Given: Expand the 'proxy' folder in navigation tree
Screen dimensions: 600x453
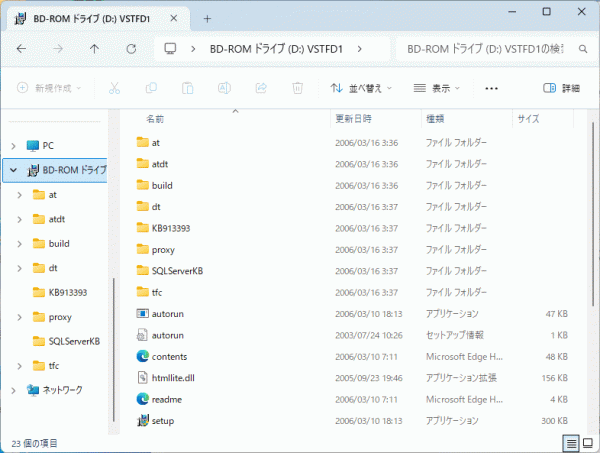Looking at the screenshot, I should 20,317.
